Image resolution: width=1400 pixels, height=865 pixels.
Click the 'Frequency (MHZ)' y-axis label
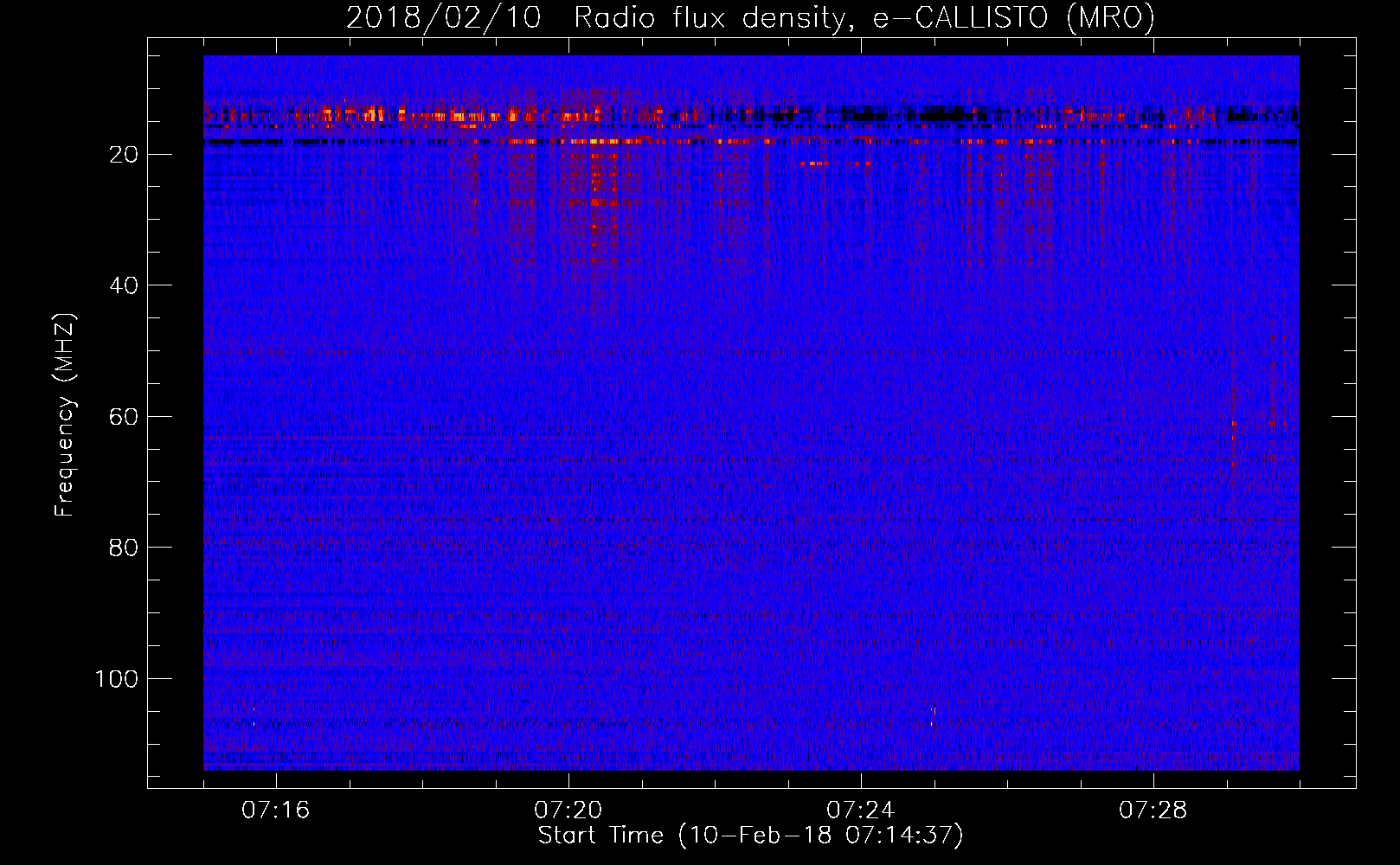point(65,415)
